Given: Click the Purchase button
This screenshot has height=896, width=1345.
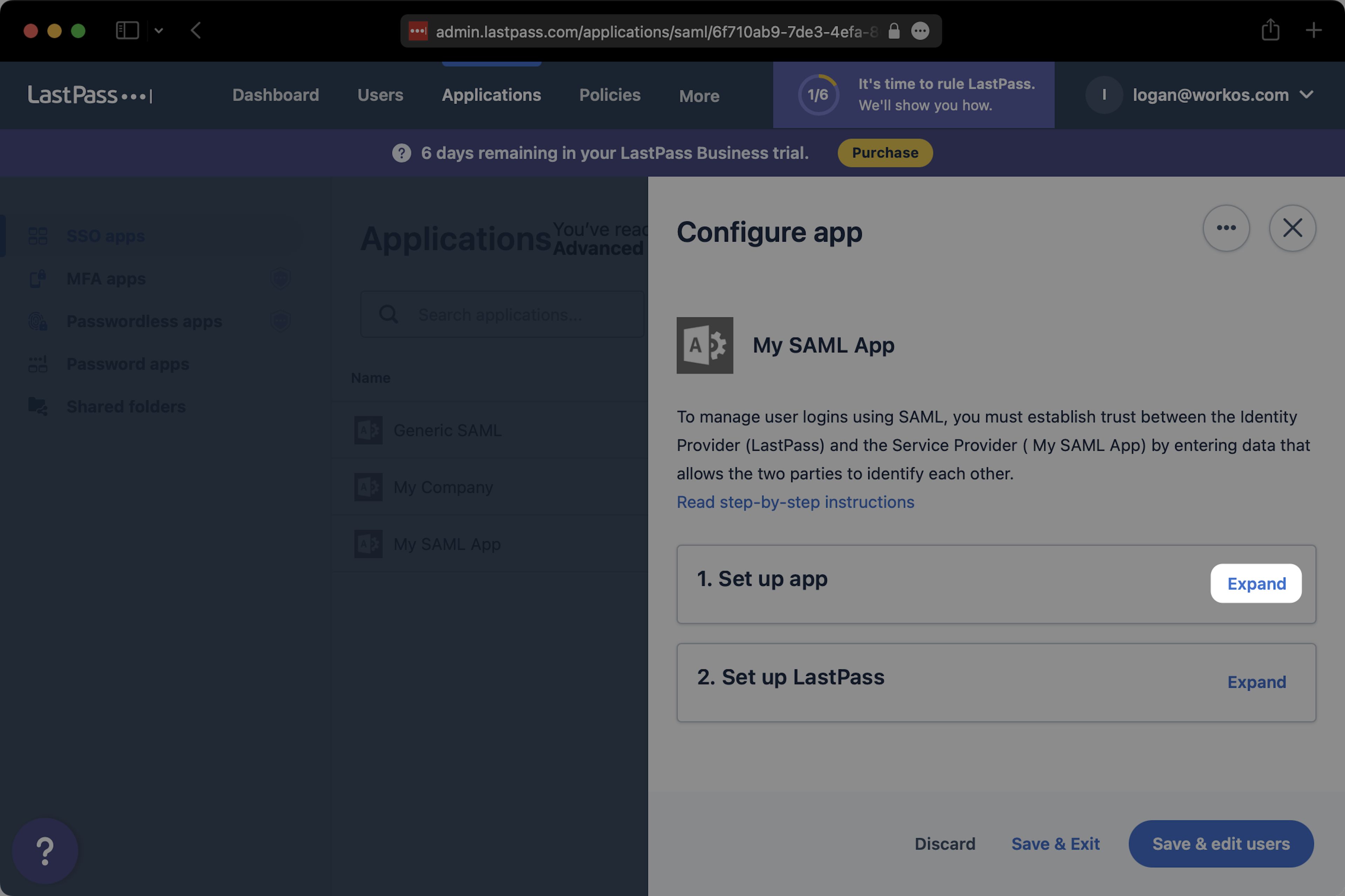Looking at the screenshot, I should click(884, 153).
